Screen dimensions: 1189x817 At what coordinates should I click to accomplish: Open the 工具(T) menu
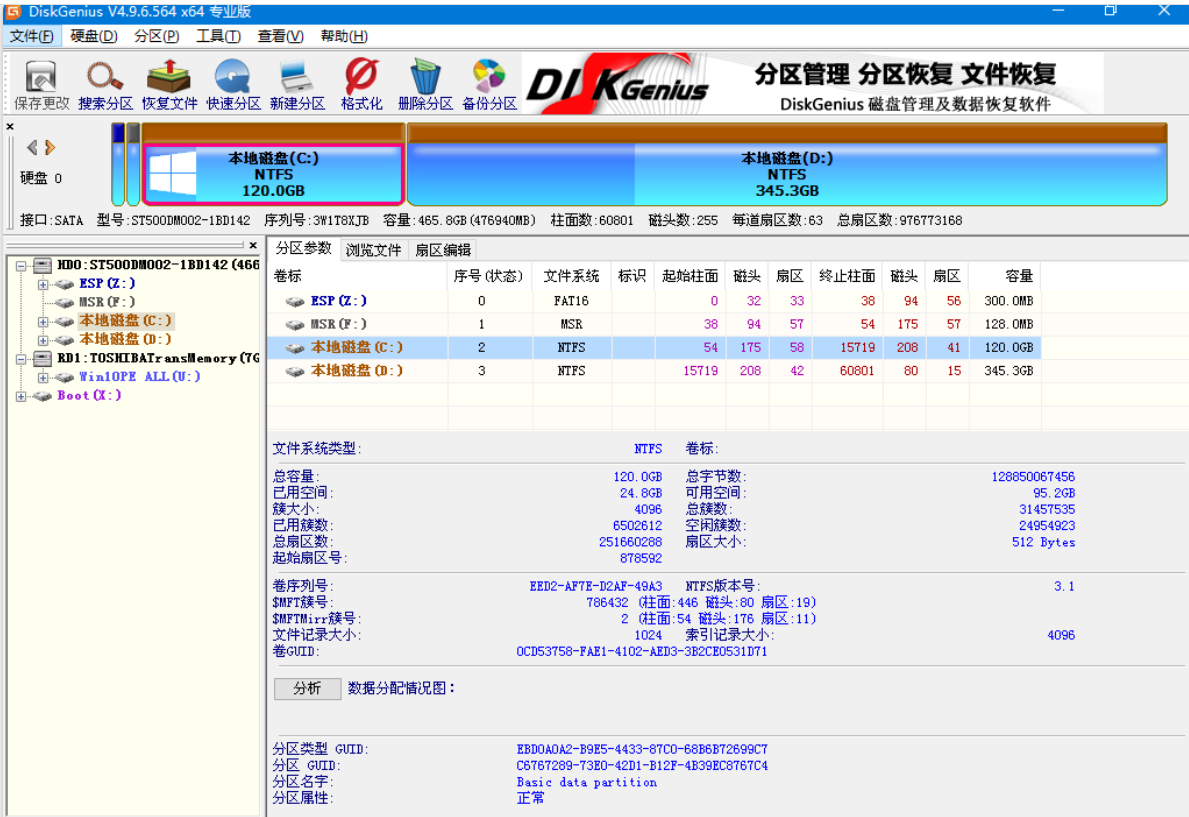click(217, 36)
